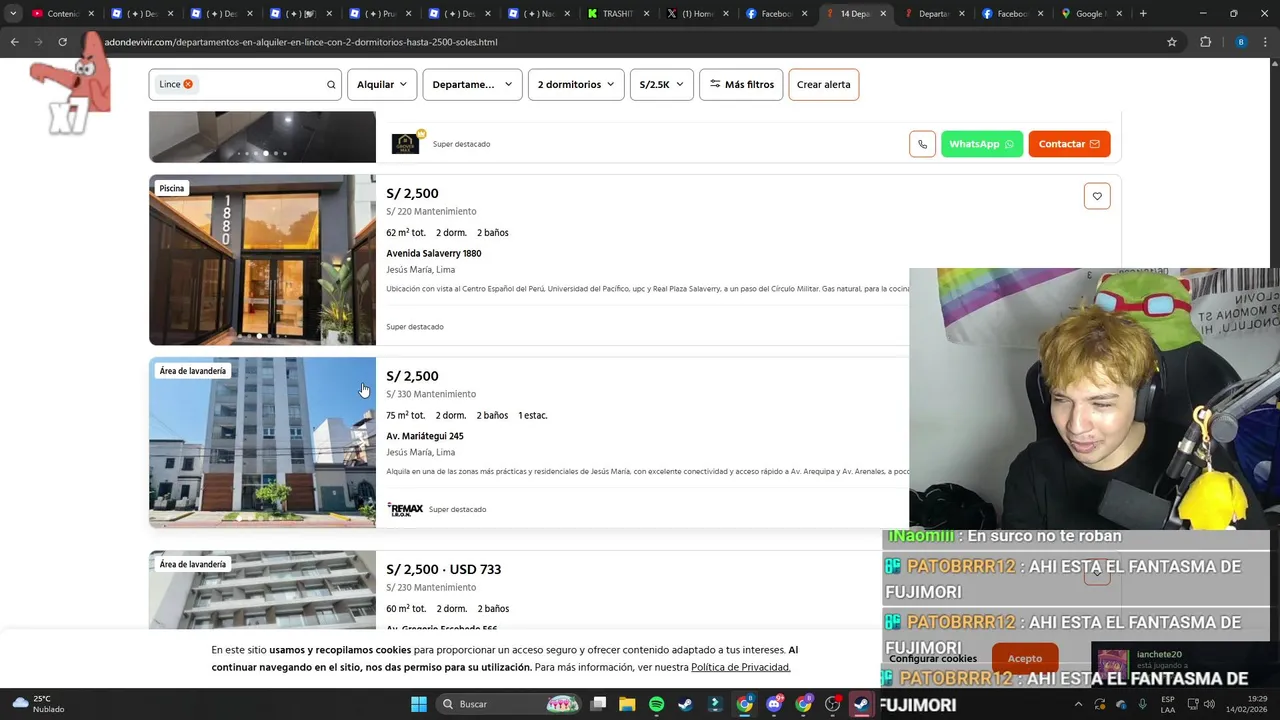Click Crear alerta button

coord(824,84)
